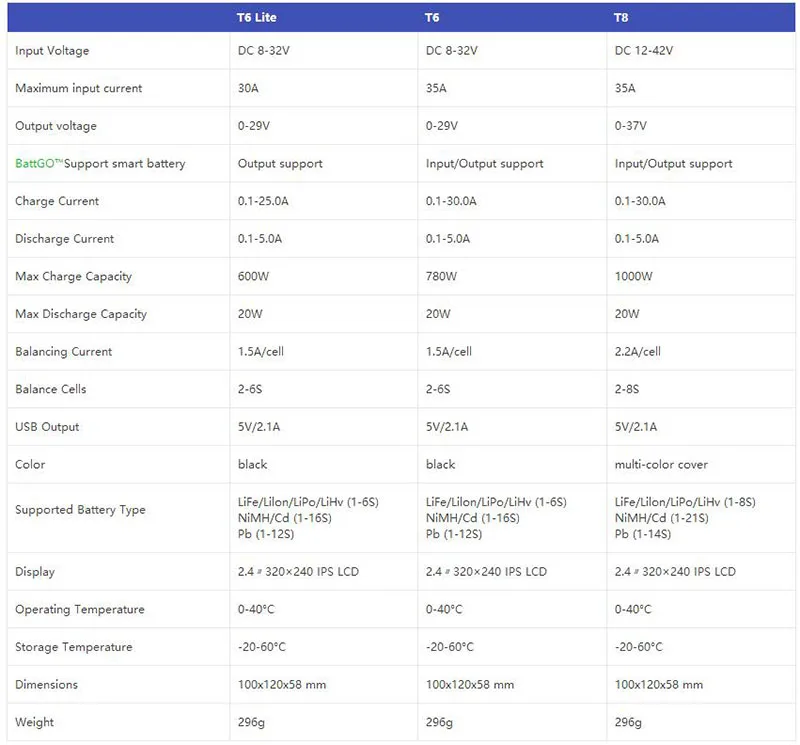
Task: Select the Balance Cells row label
Action: 51,389
